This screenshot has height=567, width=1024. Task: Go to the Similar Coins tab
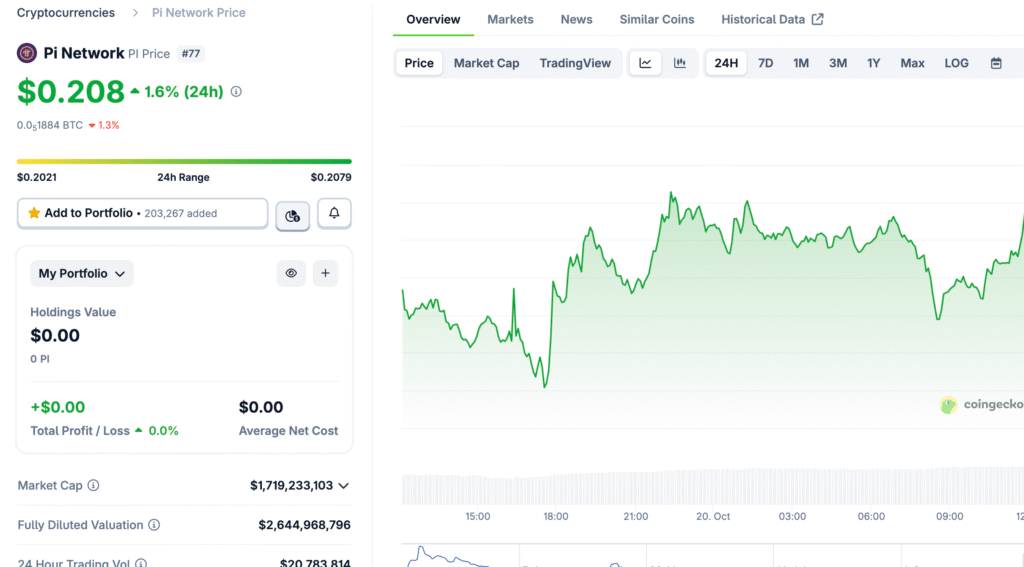coord(656,19)
